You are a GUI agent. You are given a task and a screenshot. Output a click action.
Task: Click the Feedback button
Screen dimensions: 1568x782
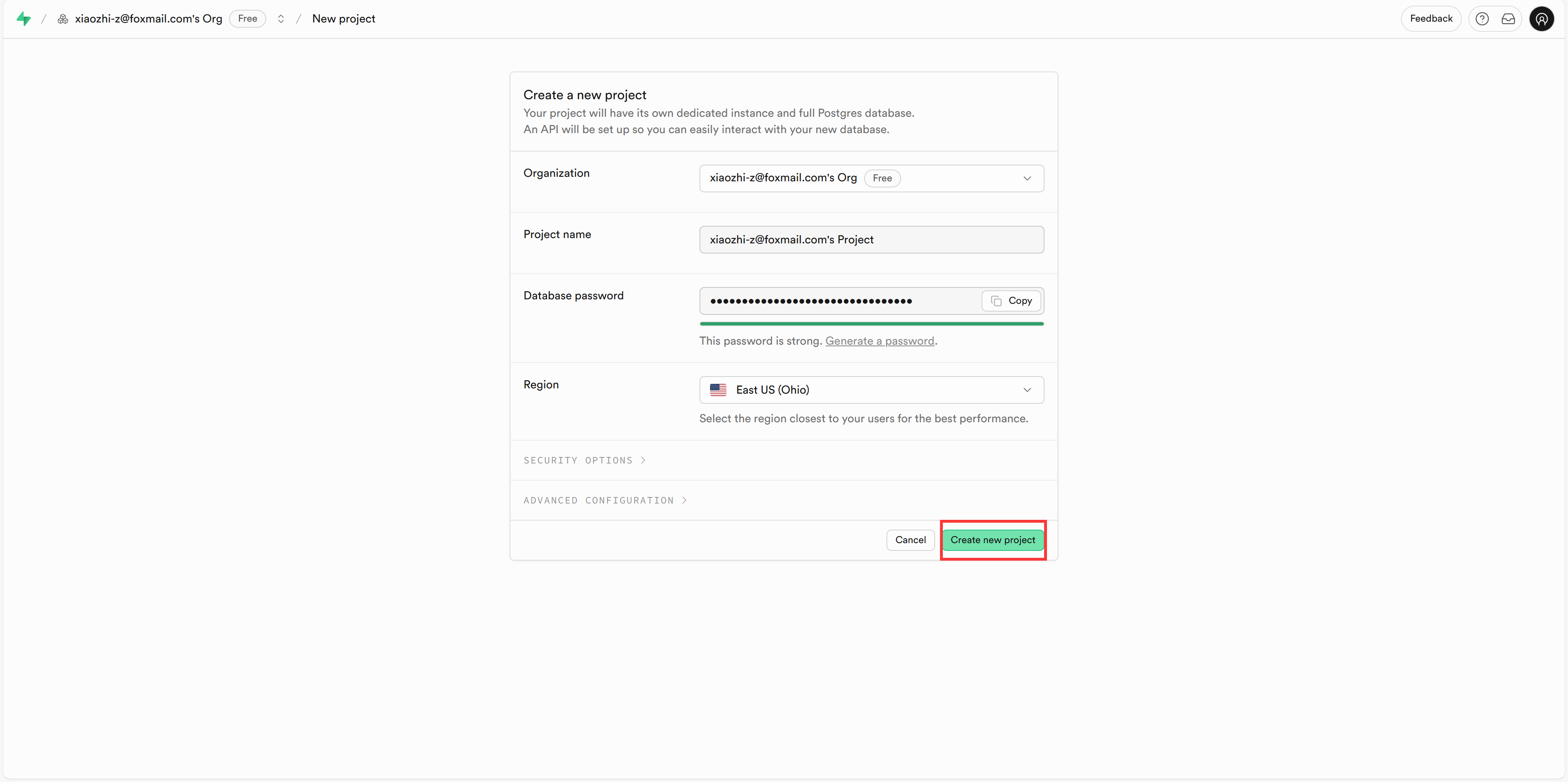click(1430, 19)
